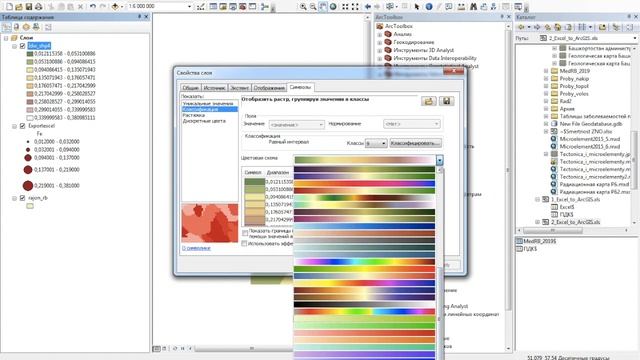Print the map from the toolbar
The image size is (640, 360).
(x=38, y=7)
